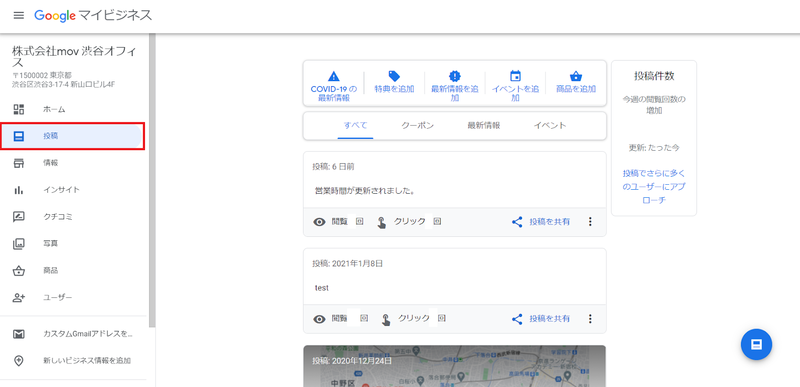Click the 今週の閲覧回数の増加 text
This screenshot has width=800, height=387.
(654, 105)
